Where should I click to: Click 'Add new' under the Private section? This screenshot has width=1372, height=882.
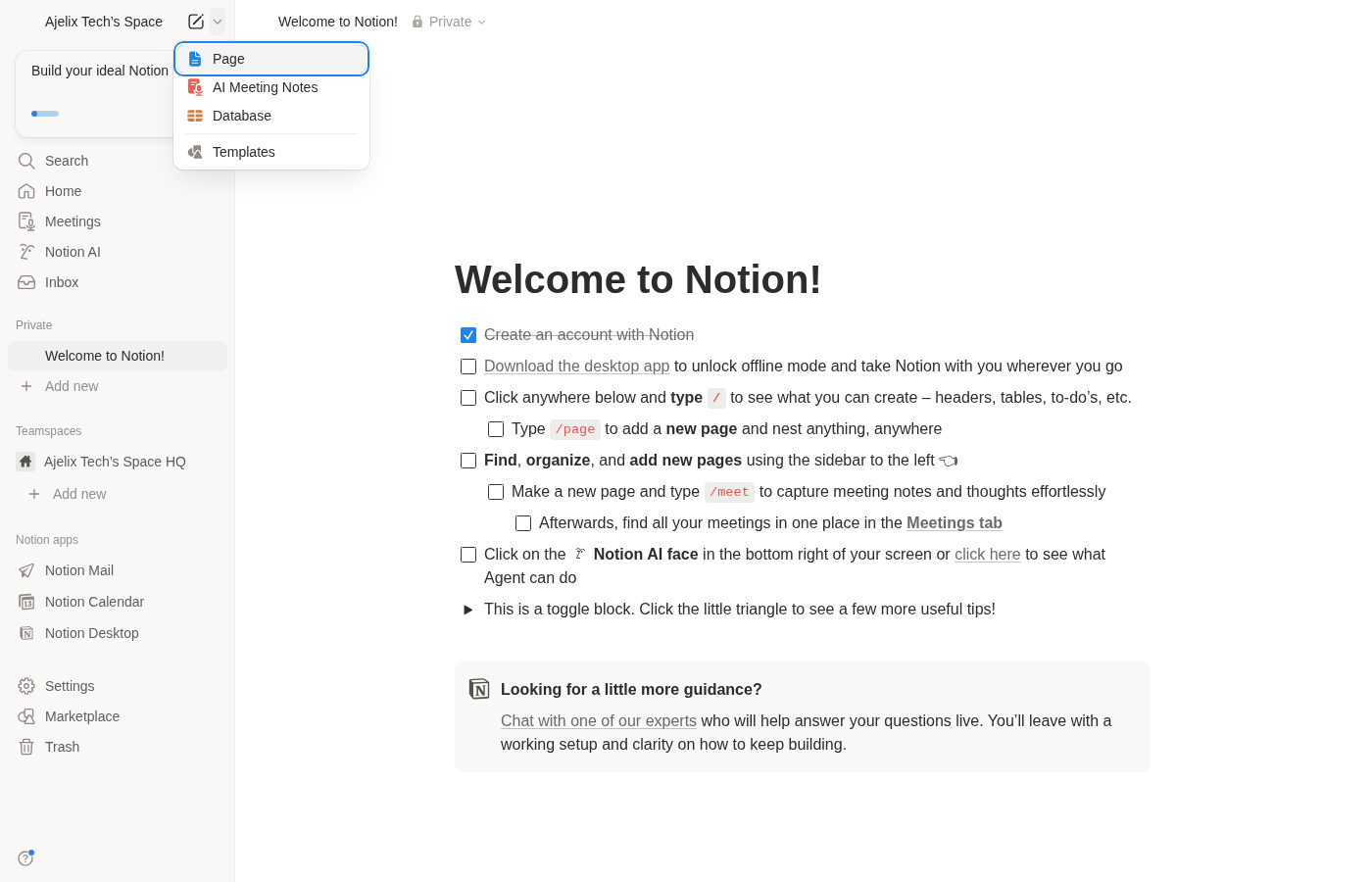pos(72,386)
